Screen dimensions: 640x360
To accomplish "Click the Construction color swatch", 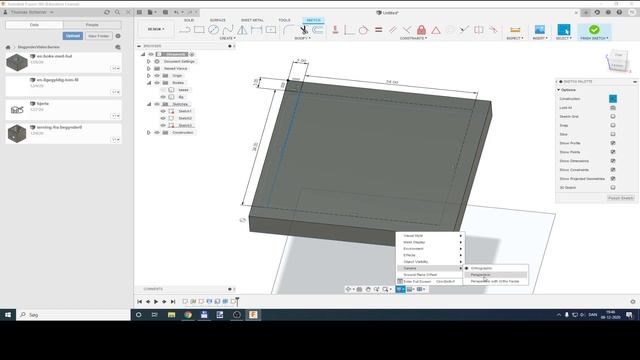I will click(613, 99).
